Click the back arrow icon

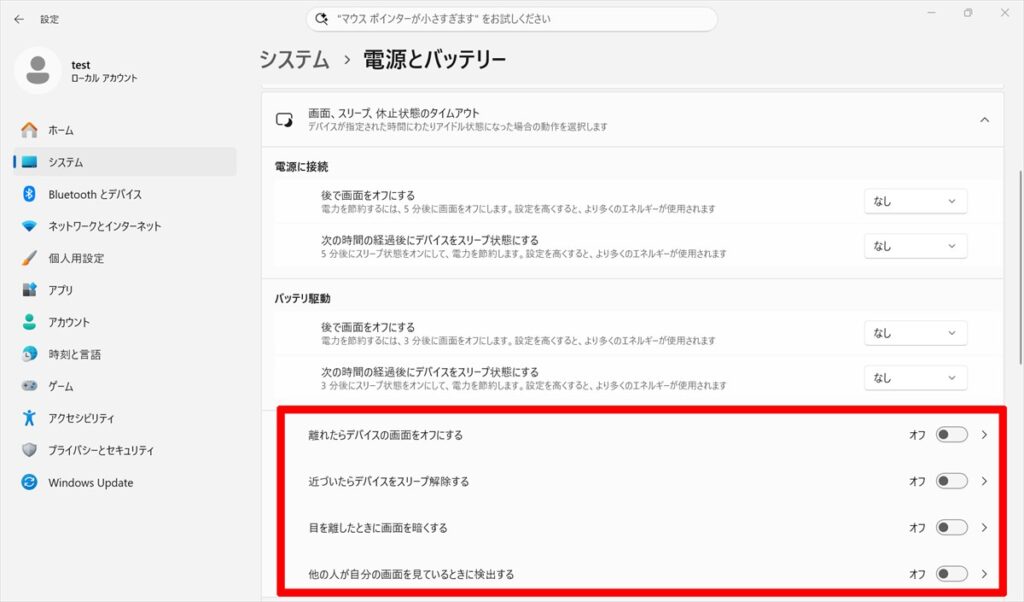point(19,19)
